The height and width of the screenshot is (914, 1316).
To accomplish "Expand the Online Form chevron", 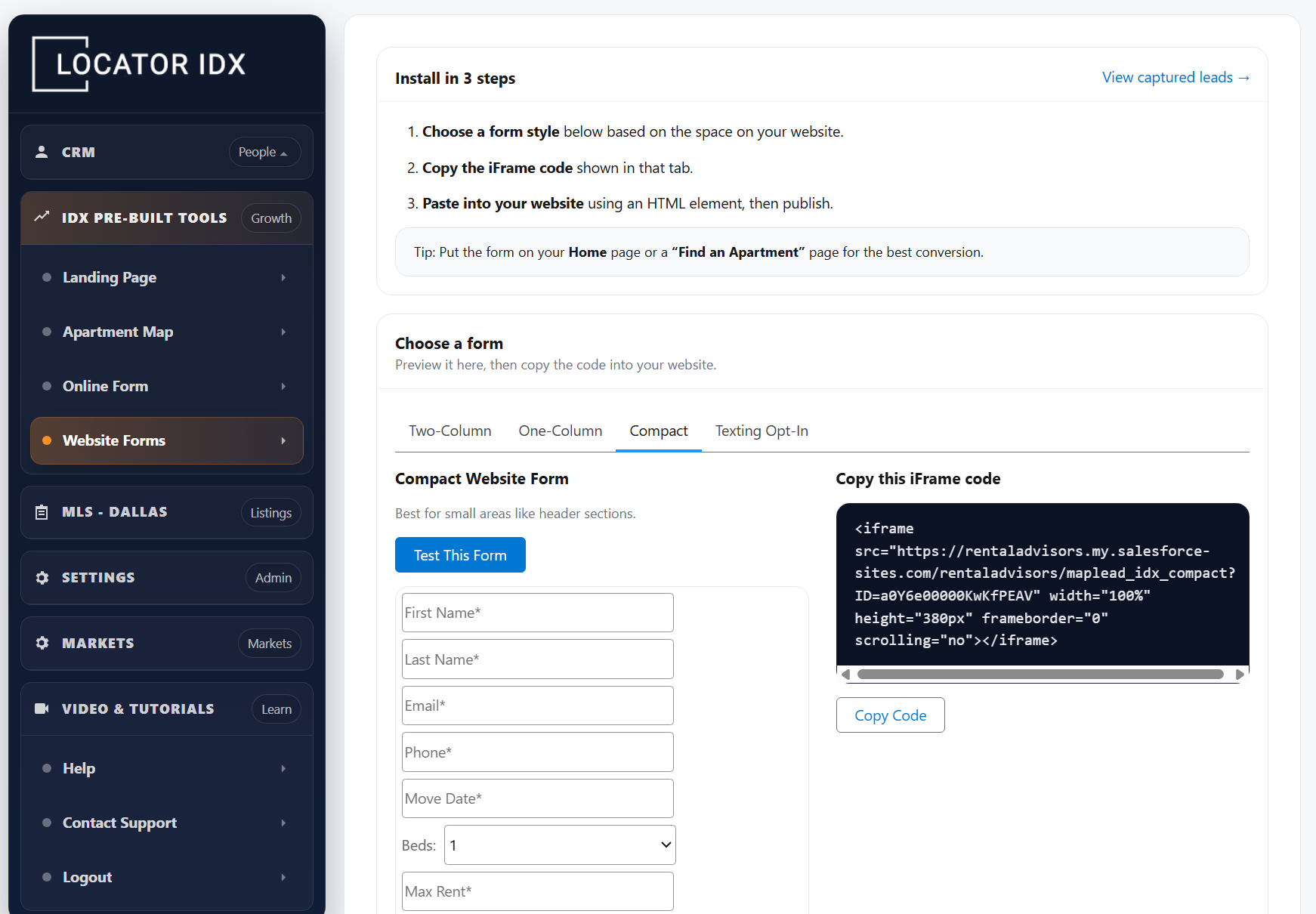I will coord(283,386).
